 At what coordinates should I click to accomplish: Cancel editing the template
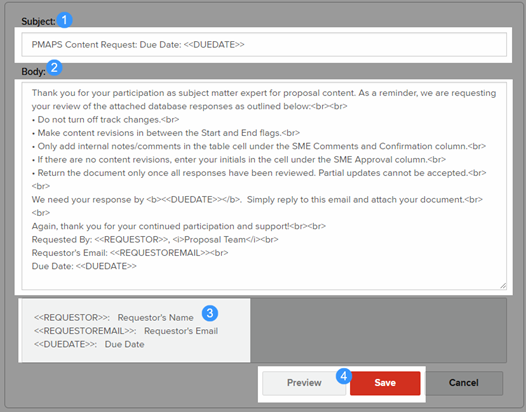[x=464, y=383]
